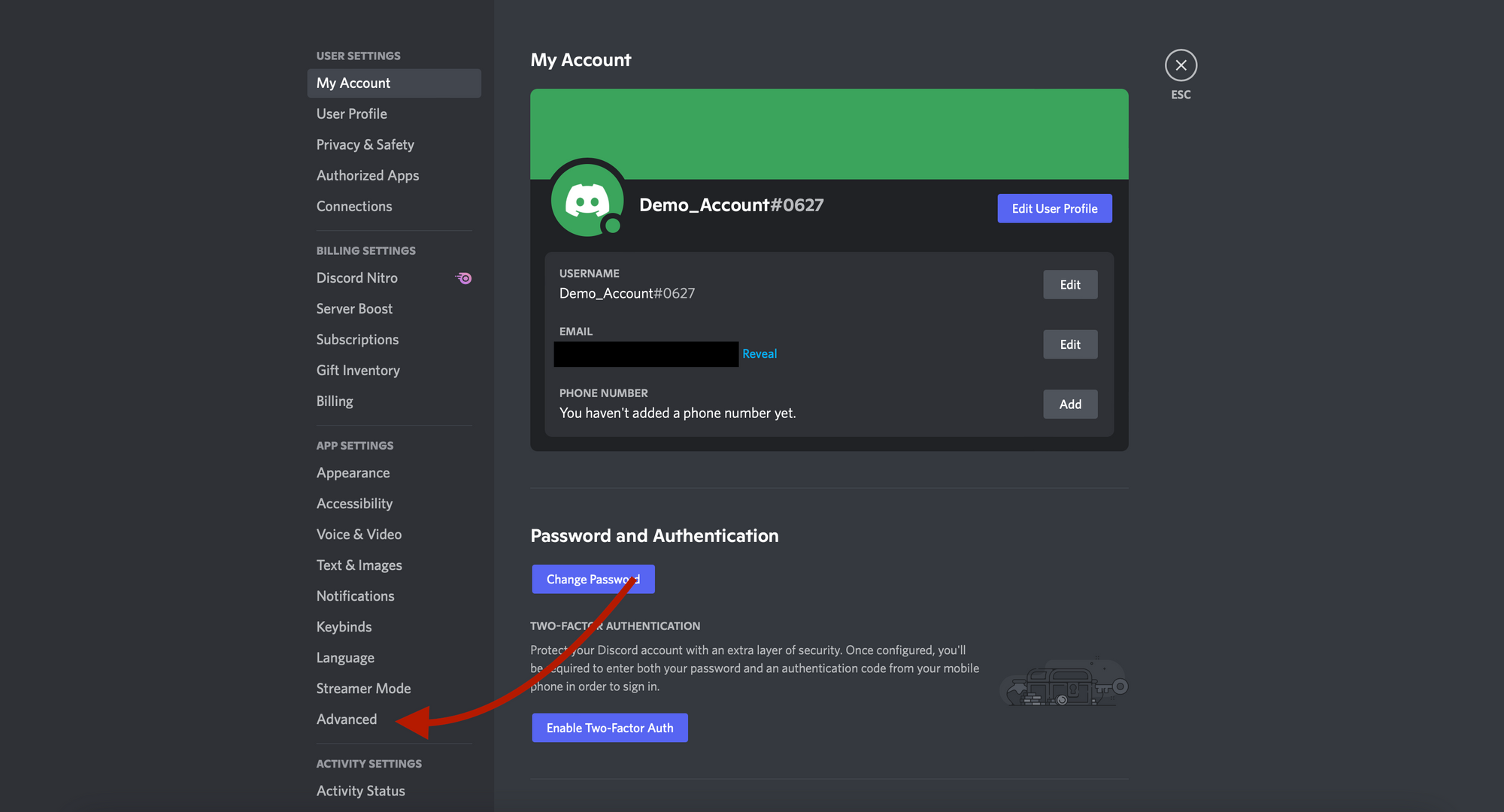Click Add phone number button
This screenshot has height=812, width=1504.
tap(1070, 404)
